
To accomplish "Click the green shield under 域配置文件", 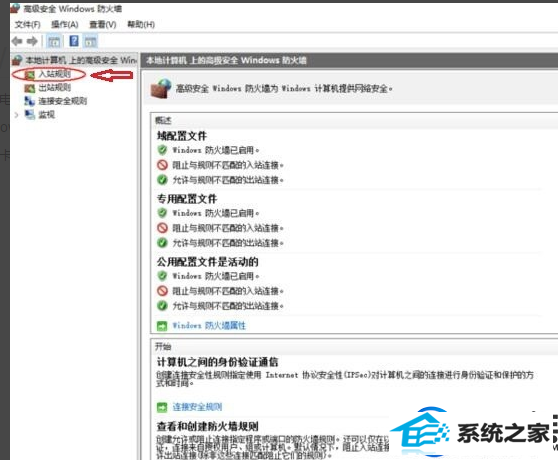I will tap(162, 150).
